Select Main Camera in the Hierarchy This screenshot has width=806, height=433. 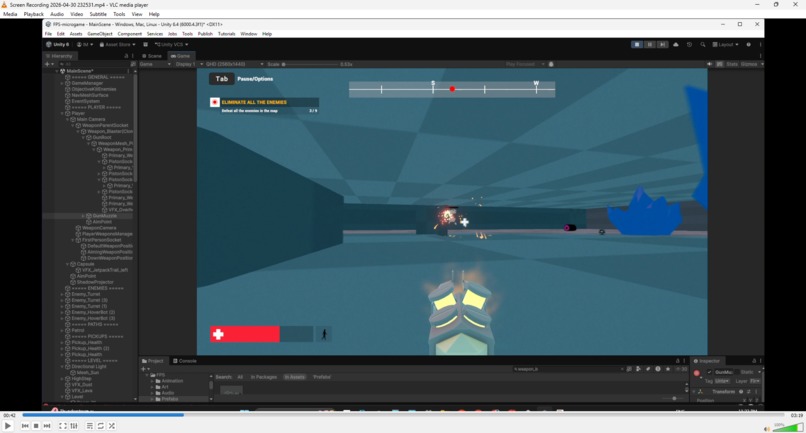coord(91,119)
